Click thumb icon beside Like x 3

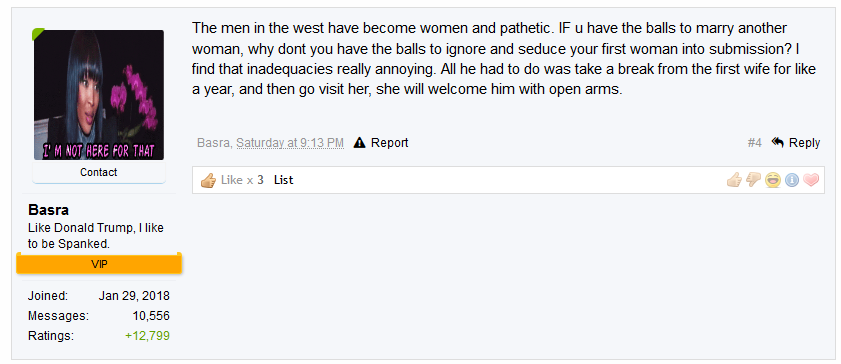click(208, 180)
